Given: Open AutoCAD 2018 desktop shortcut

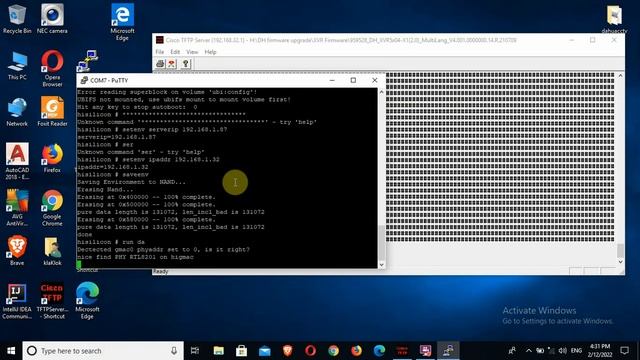Looking at the screenshot, I should coord(17,161).
